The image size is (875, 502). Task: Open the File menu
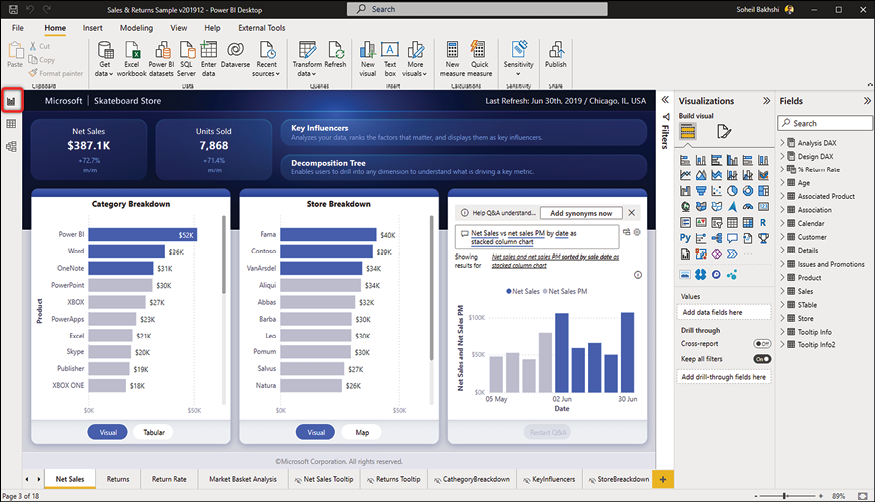pyautogui.click(x=18, y=28)
